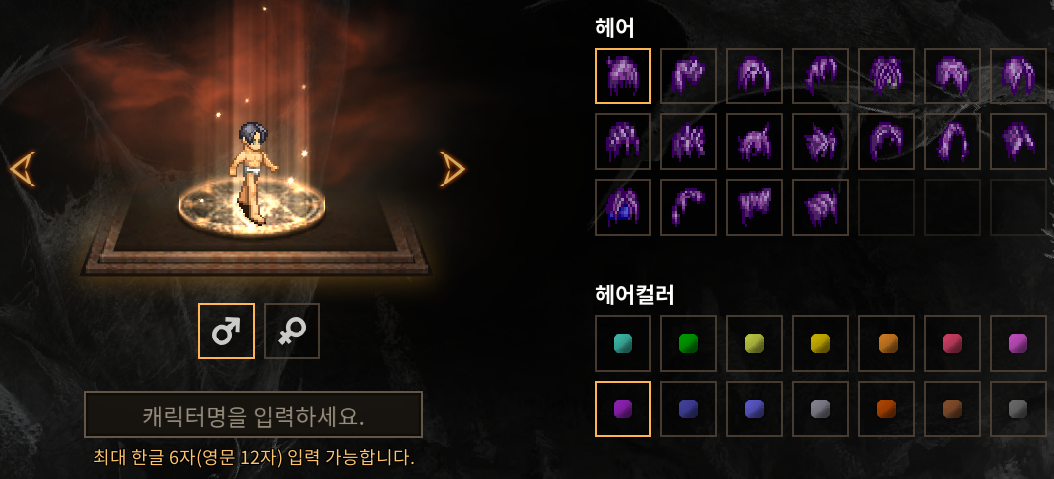Screen dimensions: 1054x479
Task: Select the last hairstyle in third row
Action: [820, 207]
